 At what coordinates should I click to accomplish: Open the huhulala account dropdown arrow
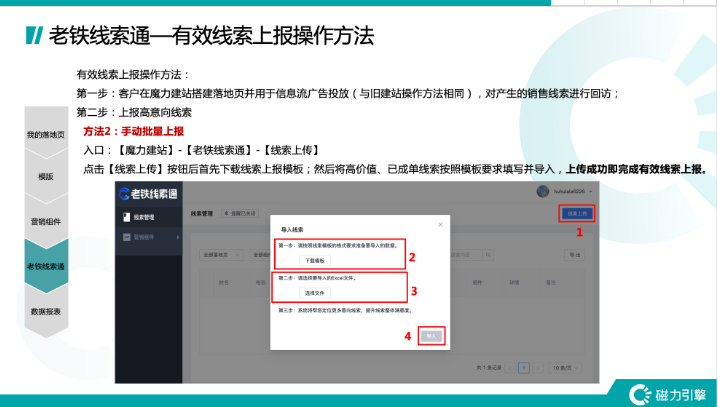591,191
